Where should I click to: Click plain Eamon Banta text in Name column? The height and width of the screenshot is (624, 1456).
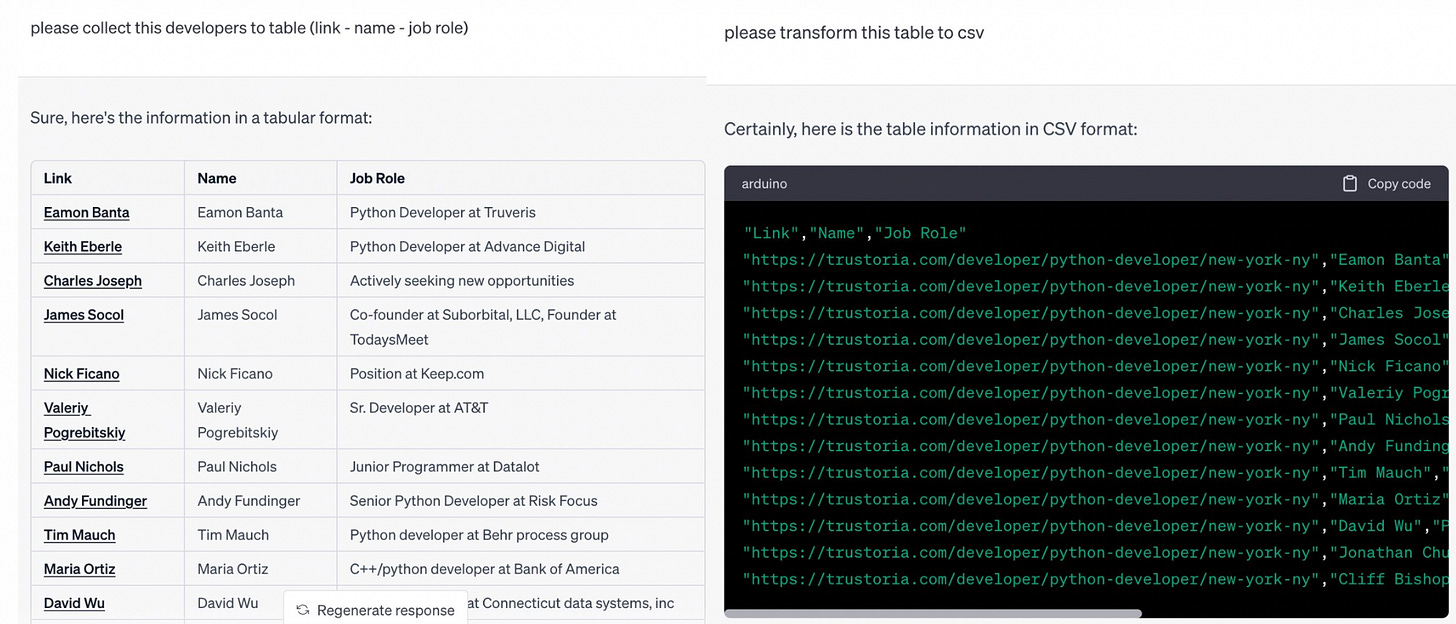tap(240, 212)
